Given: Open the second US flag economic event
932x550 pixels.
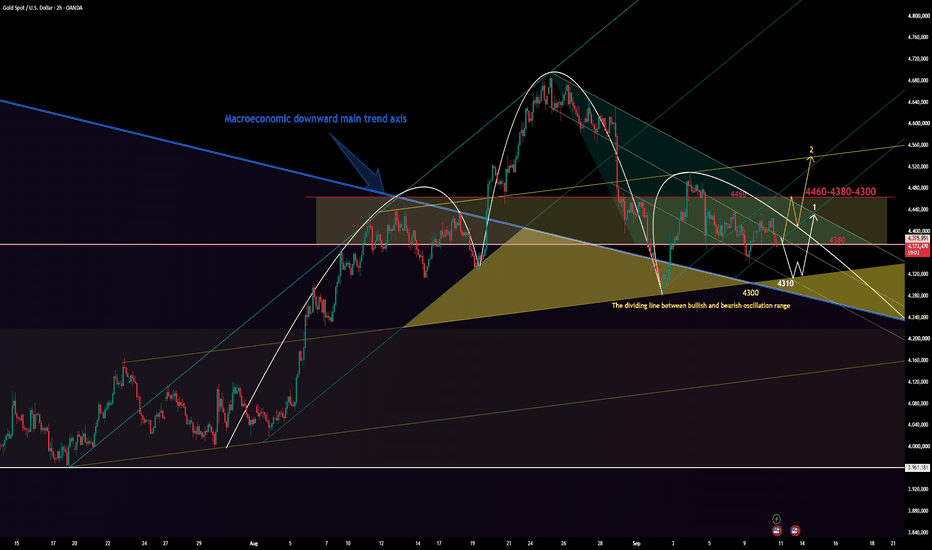Looking at the screenshot, I should [795, 530].
